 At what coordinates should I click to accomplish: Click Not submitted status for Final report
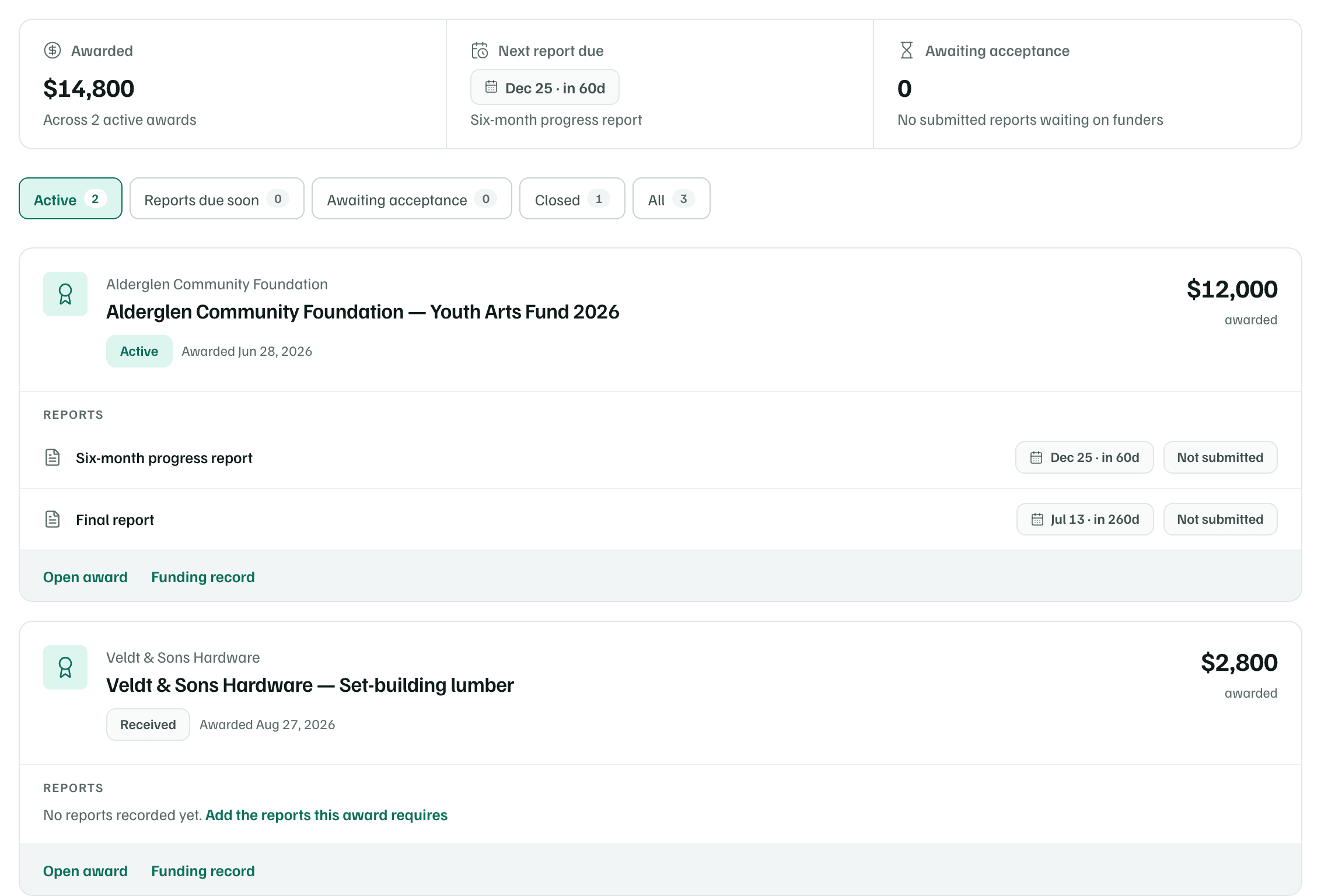(x=1220, y=519)
